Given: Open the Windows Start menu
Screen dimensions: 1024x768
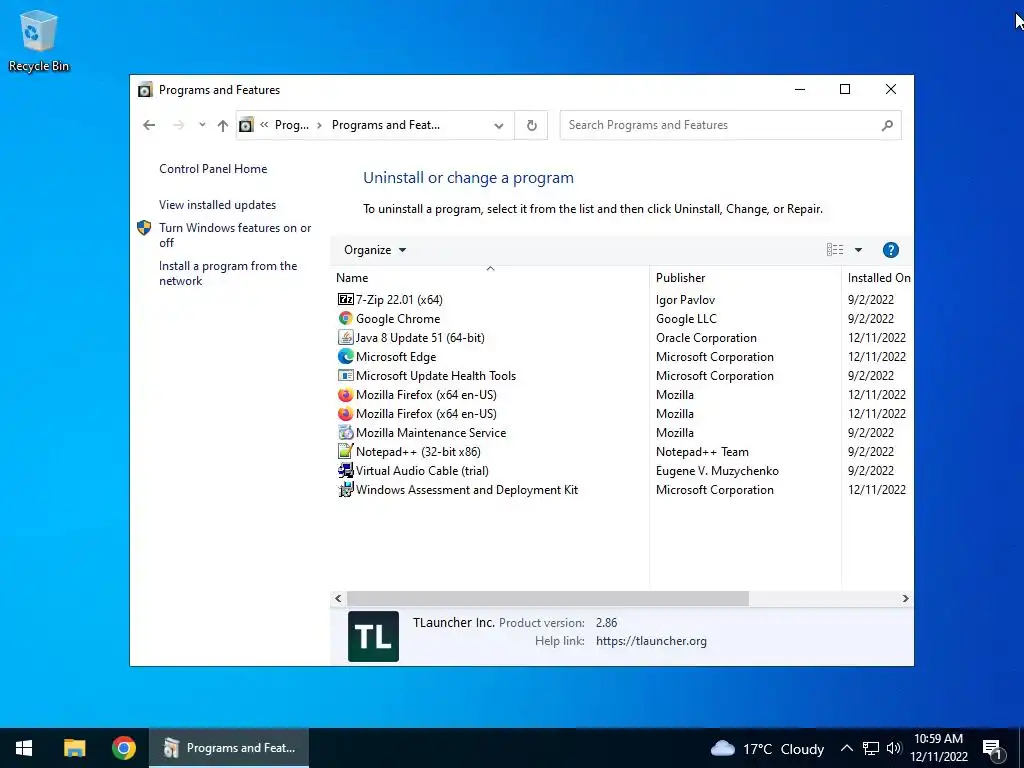Looking at the screenshot, I should pos(24,748).
